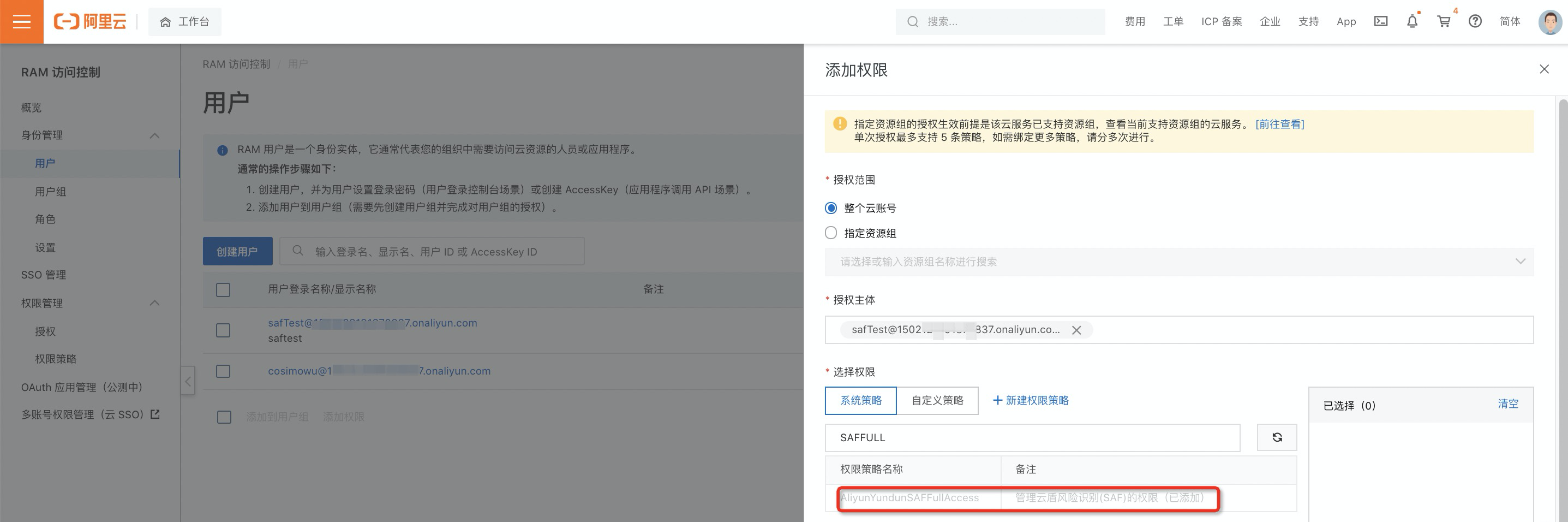This screenshot has height=522, width=1568.
Task: Open the hamburger navigation menu
Action: 21,22
